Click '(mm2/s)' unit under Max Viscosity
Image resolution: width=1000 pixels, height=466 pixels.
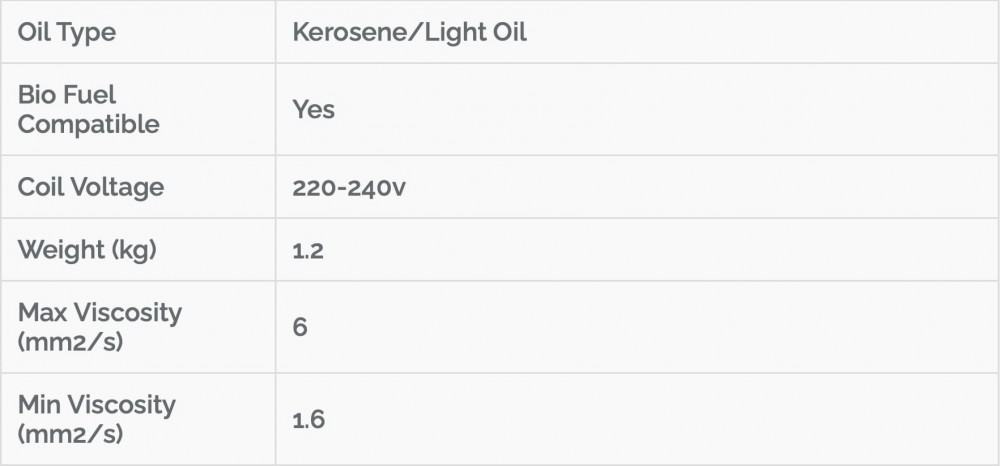tap(69, 343)
